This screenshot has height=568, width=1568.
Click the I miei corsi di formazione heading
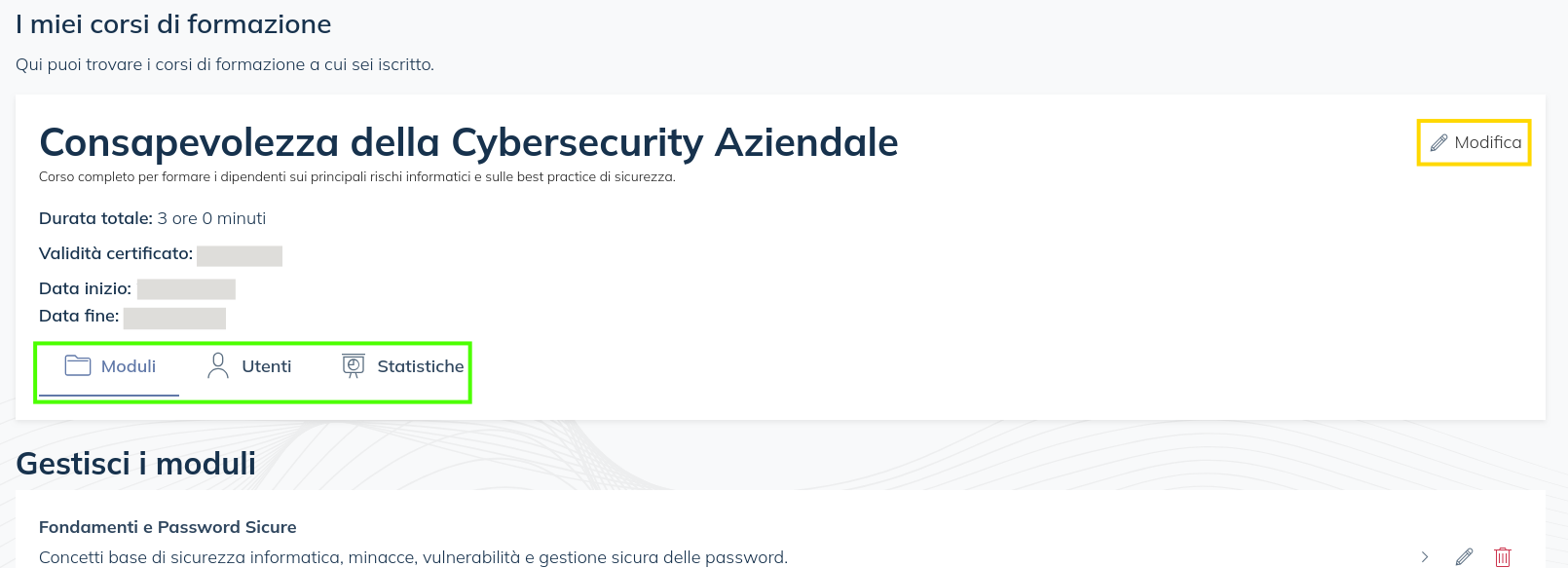point(173,24)
